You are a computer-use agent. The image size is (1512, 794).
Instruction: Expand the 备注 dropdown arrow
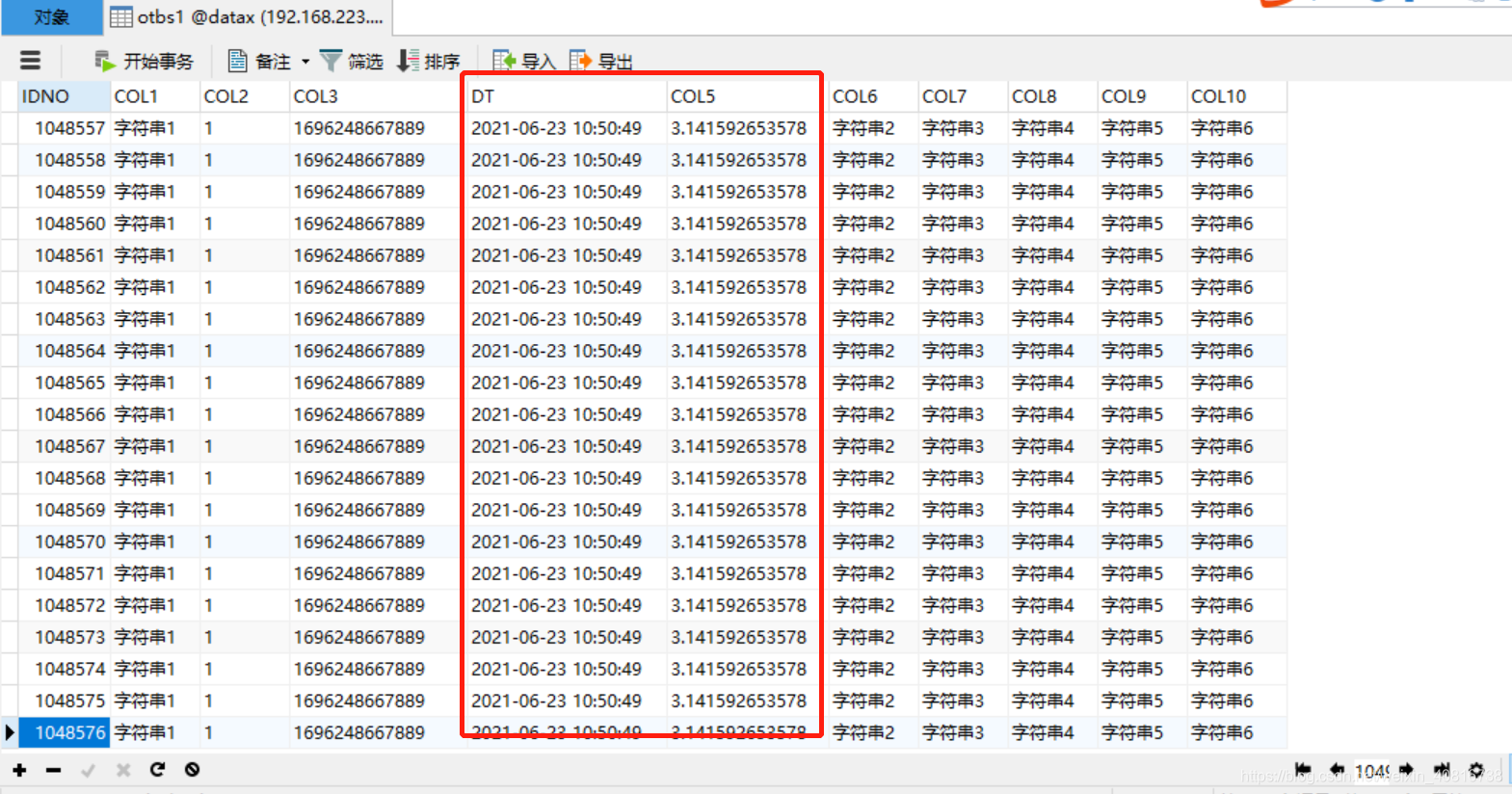pyautogui.click(x=305, y=62)
